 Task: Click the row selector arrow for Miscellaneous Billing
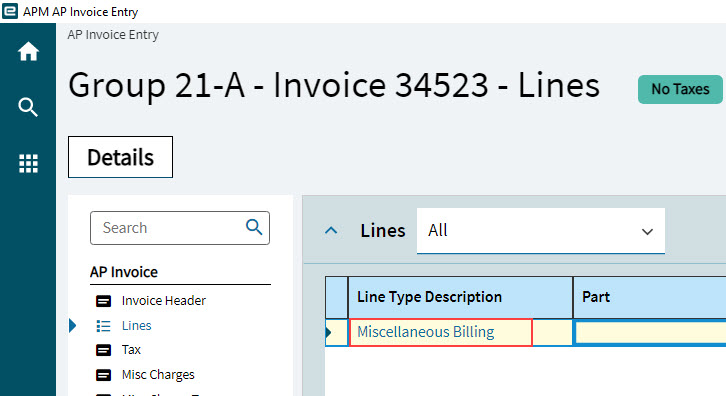329,332
